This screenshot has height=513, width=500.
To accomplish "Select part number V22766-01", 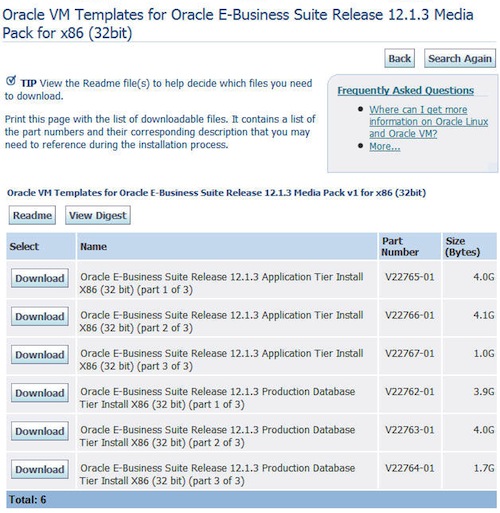I will [x=410, y=315].
